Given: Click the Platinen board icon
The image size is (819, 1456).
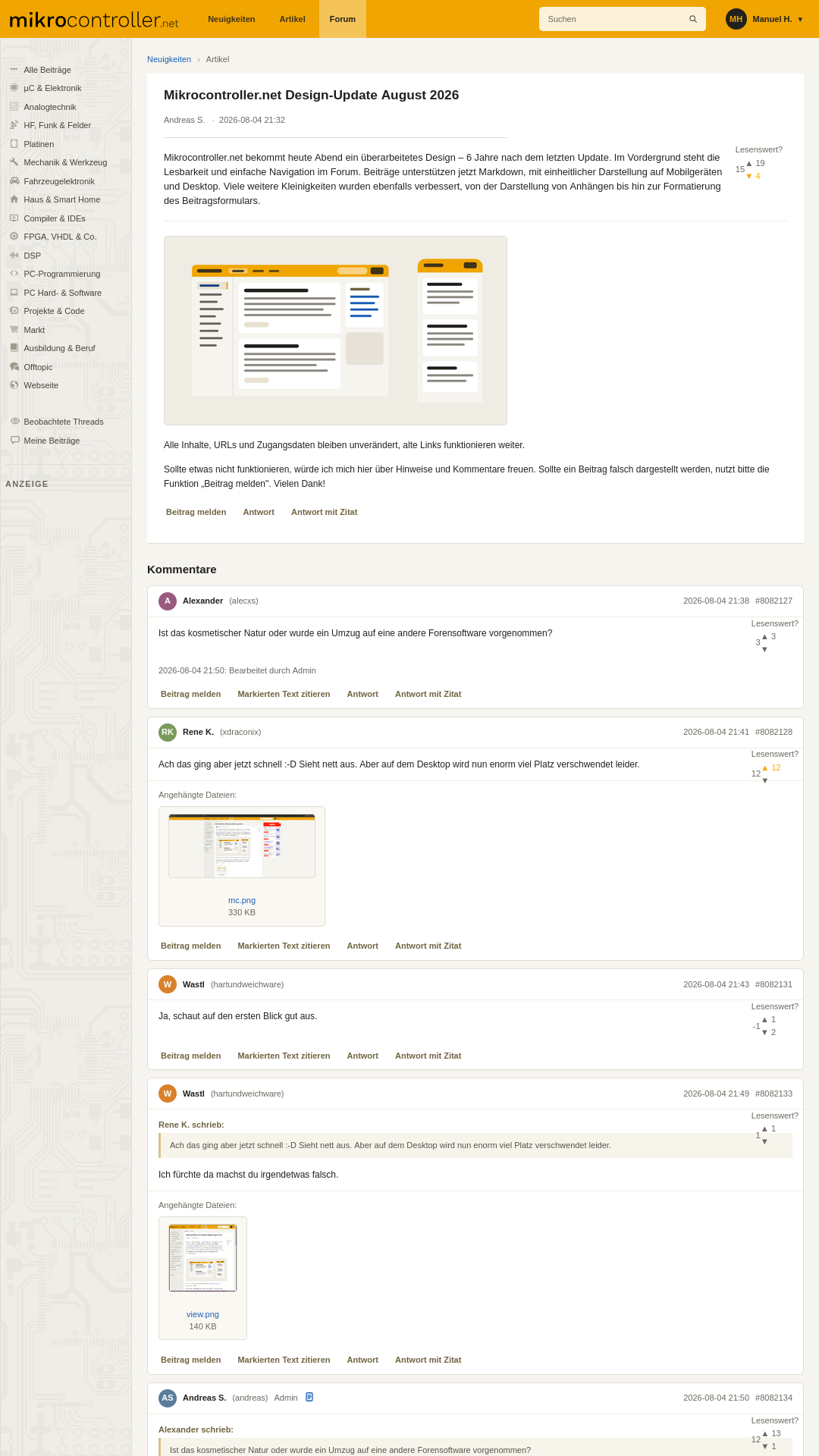Looking at the screenshot, I should pos(14,144).
